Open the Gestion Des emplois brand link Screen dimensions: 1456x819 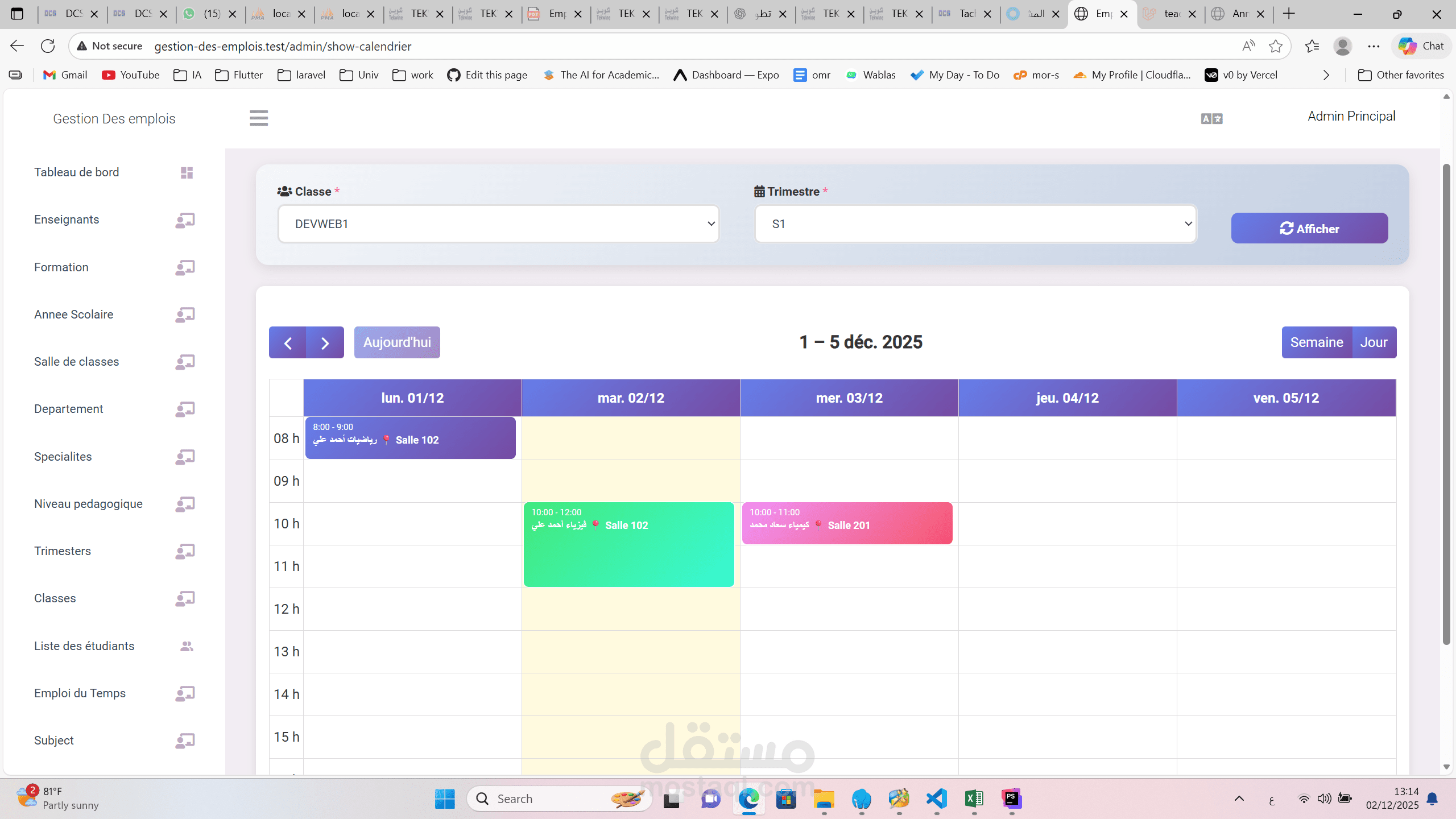pyautogui.click(x=114, y=118)
